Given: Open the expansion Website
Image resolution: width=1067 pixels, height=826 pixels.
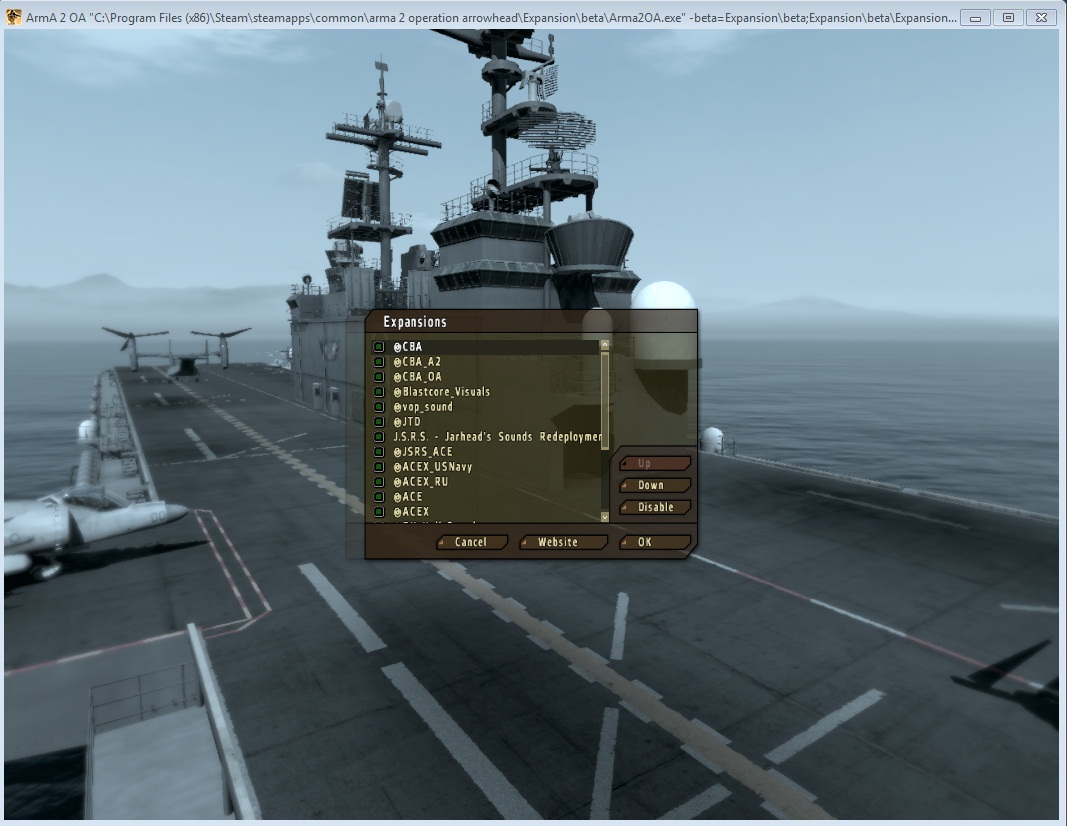Looking at the screenshot, I should (563, 542).
